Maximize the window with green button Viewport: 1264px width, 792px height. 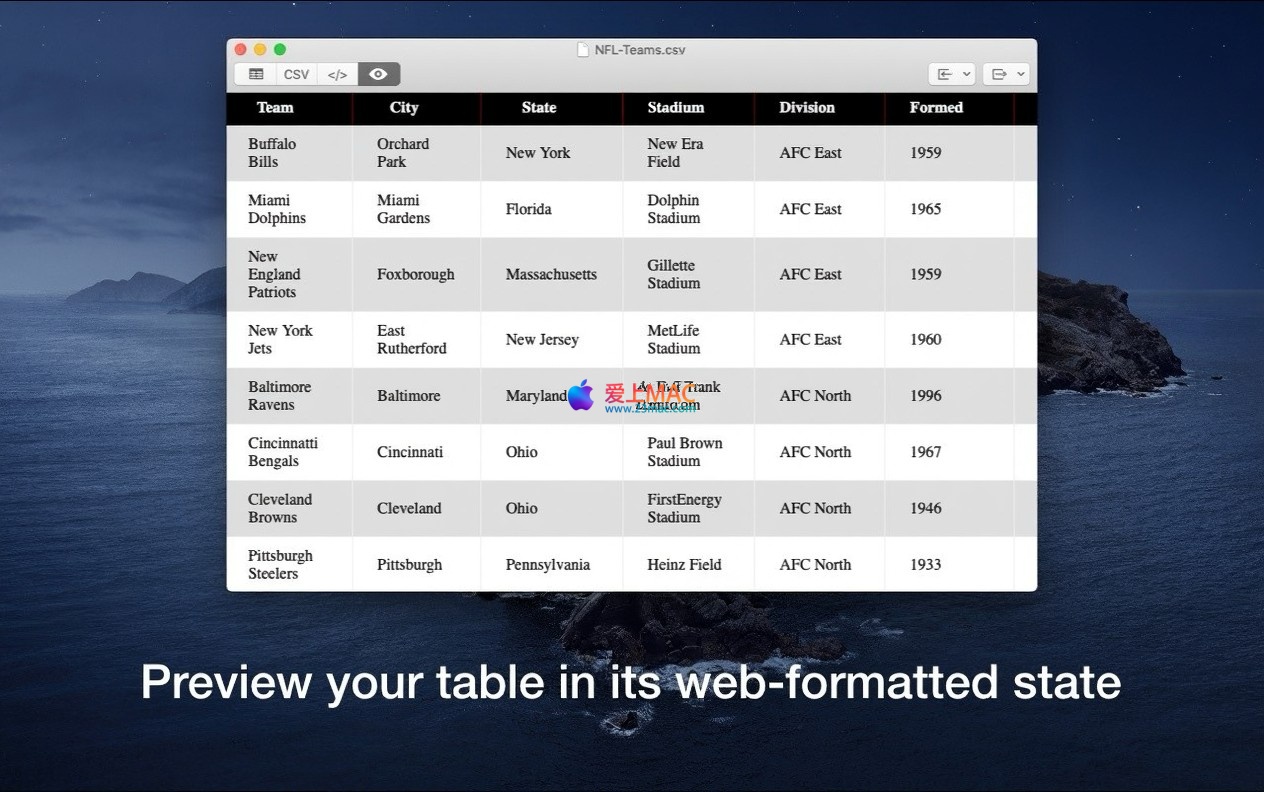pos(280,49)
